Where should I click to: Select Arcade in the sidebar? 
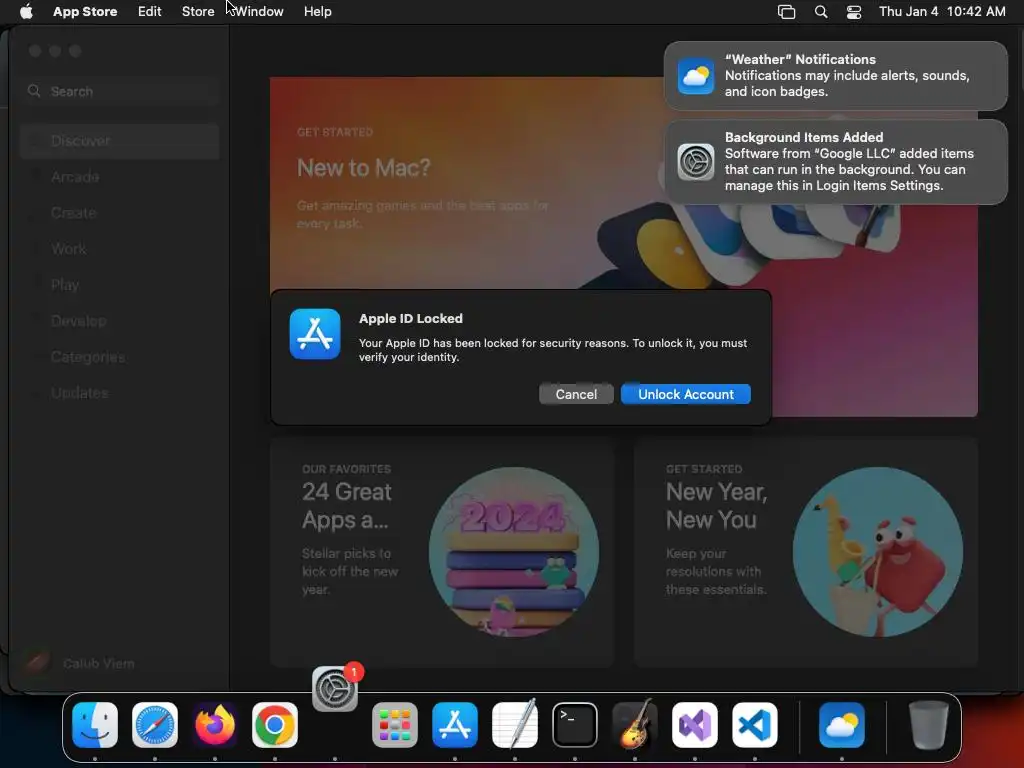tap(120, 177)
